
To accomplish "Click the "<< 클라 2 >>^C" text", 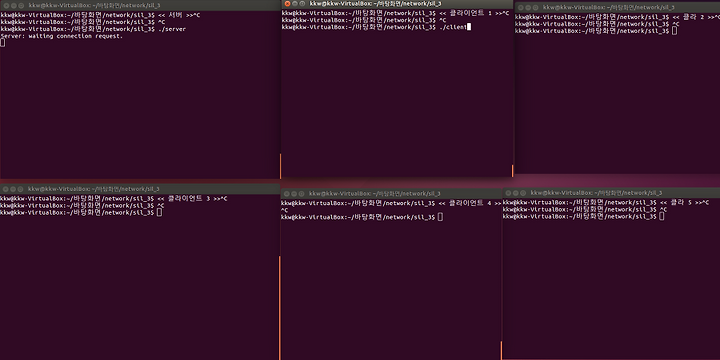I will point(696,17).
